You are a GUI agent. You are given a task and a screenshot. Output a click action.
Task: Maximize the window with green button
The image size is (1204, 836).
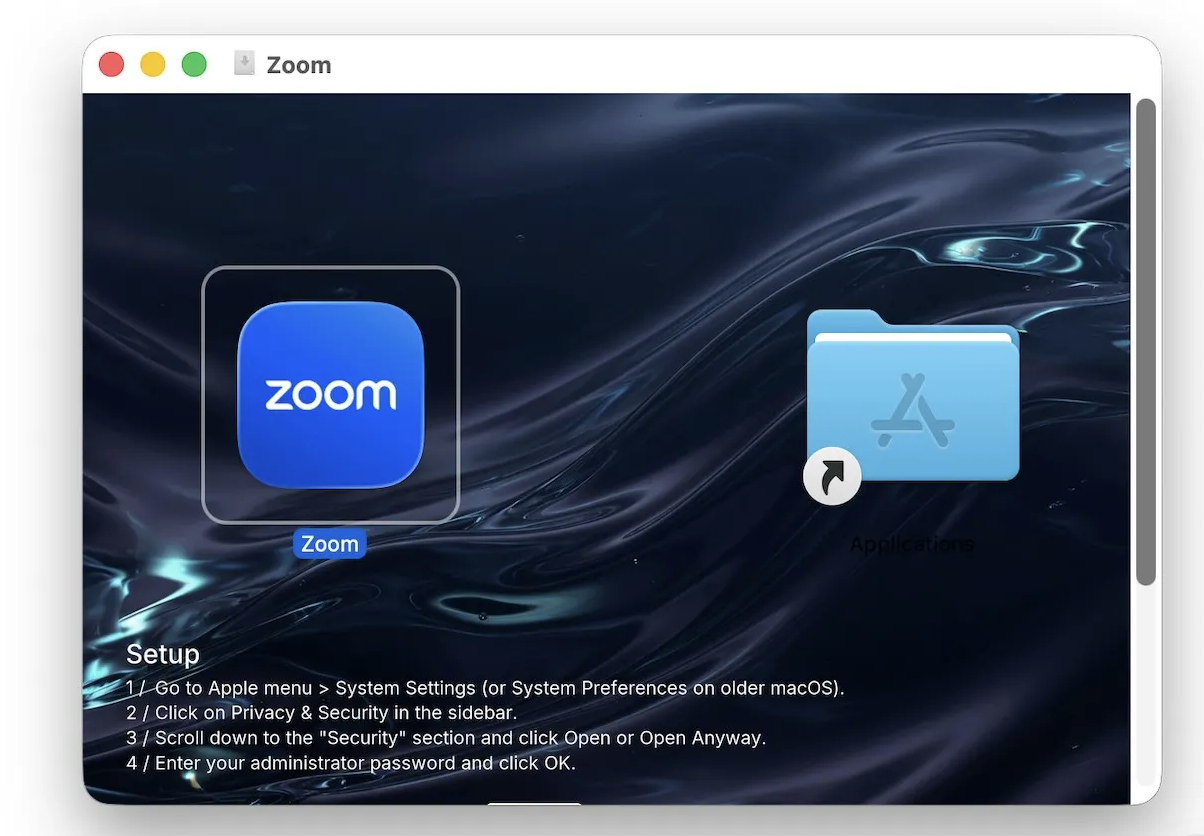click(194, 65)
